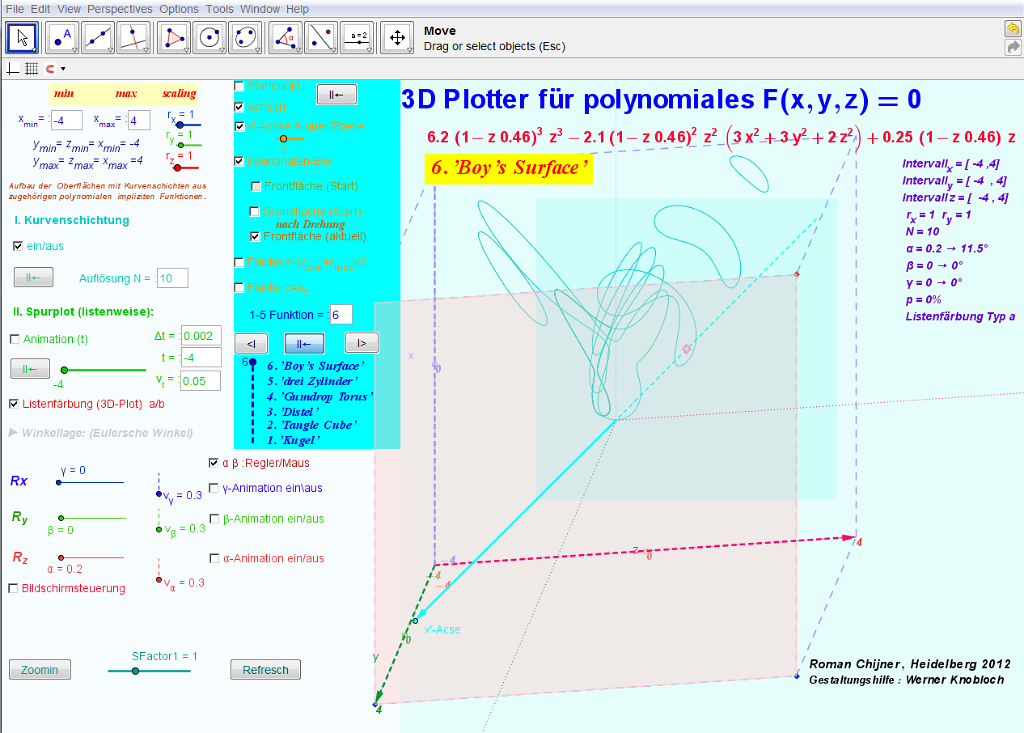
Task: Activate the Move Graphics View tool
Action: coord(397,37)
